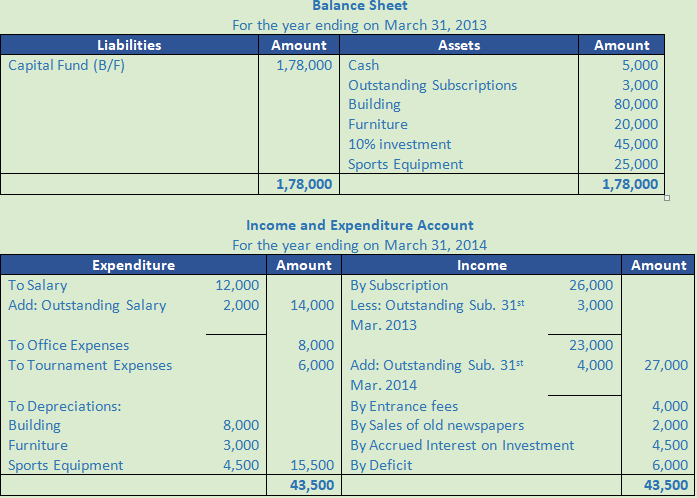697x498 pixels.
Task: Select the 'Cash' asset row label
Action: coord(364,65)
